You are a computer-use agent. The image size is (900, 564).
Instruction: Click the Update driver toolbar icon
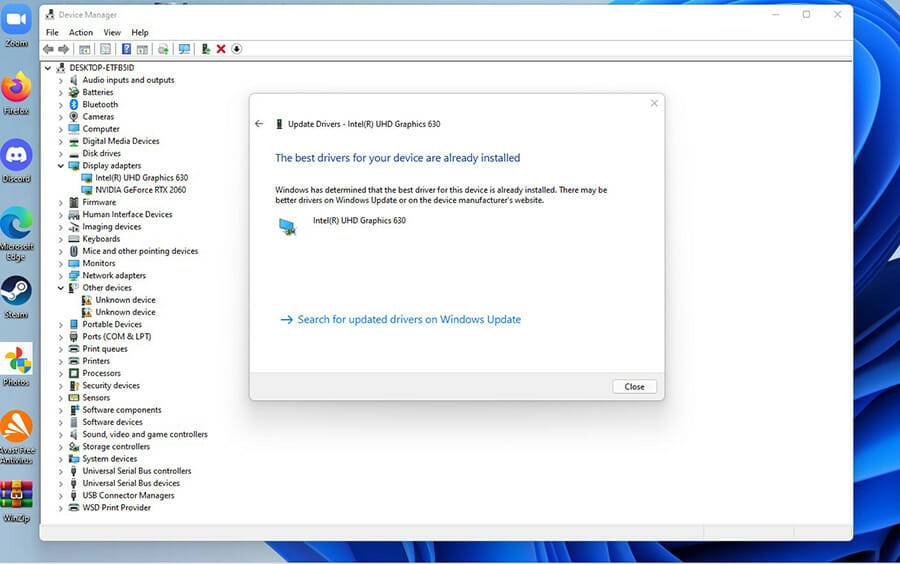[x=205, y=49]
